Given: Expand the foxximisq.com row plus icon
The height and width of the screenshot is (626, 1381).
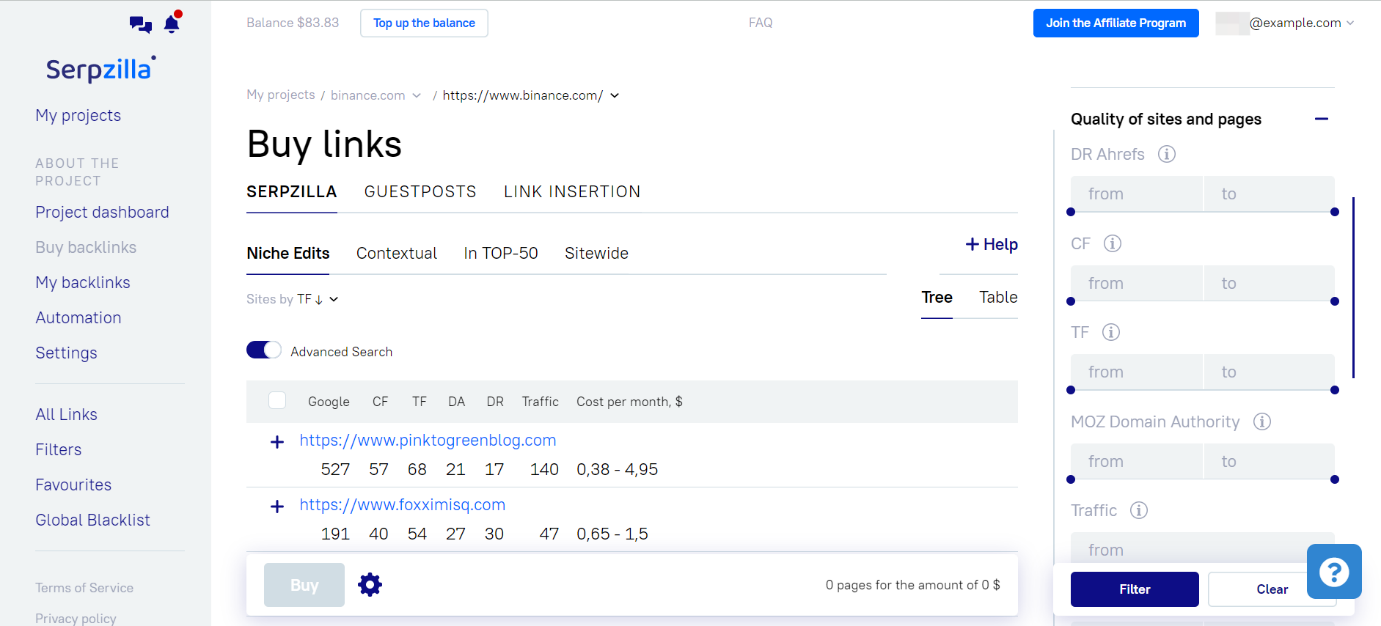Looking at the screenshot, I should pyautogui.click(x=277, y=506).
